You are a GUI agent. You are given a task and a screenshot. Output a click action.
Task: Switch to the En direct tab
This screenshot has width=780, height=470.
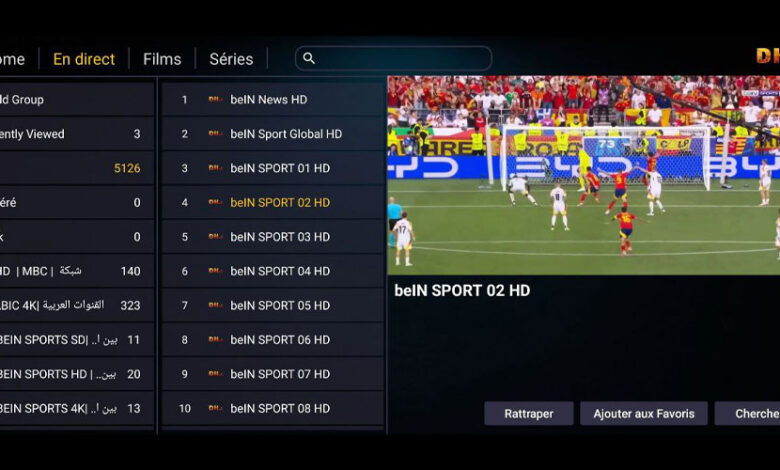click(x=84, y=59)
